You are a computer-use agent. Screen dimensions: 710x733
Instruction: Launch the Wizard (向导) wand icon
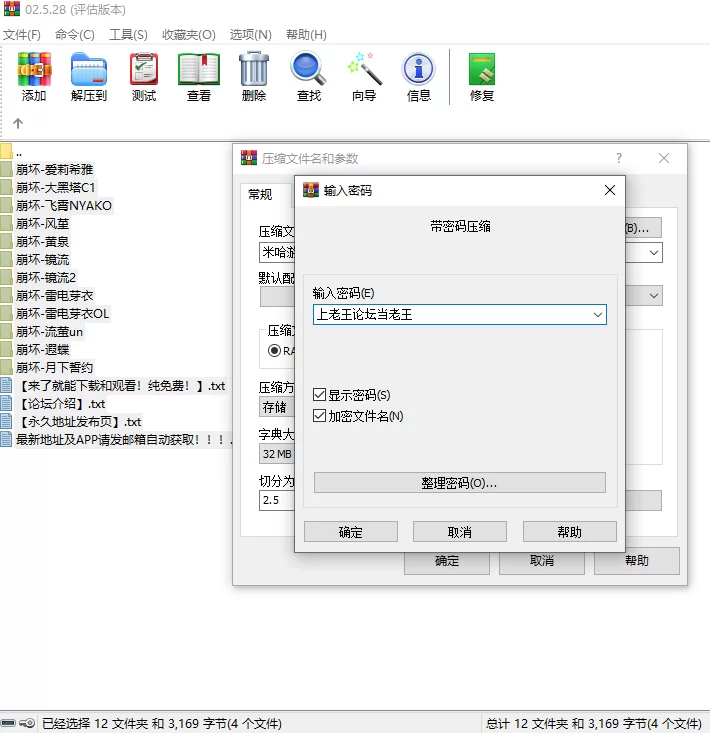(365, 69)
